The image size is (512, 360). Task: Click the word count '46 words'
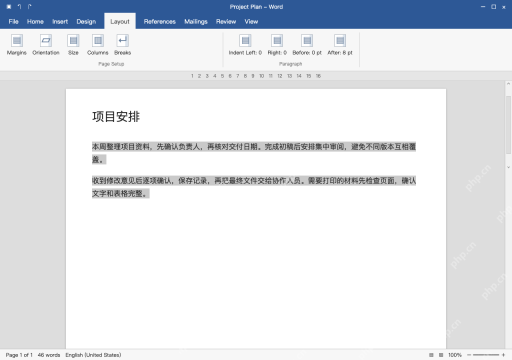[x=49, y=355]
